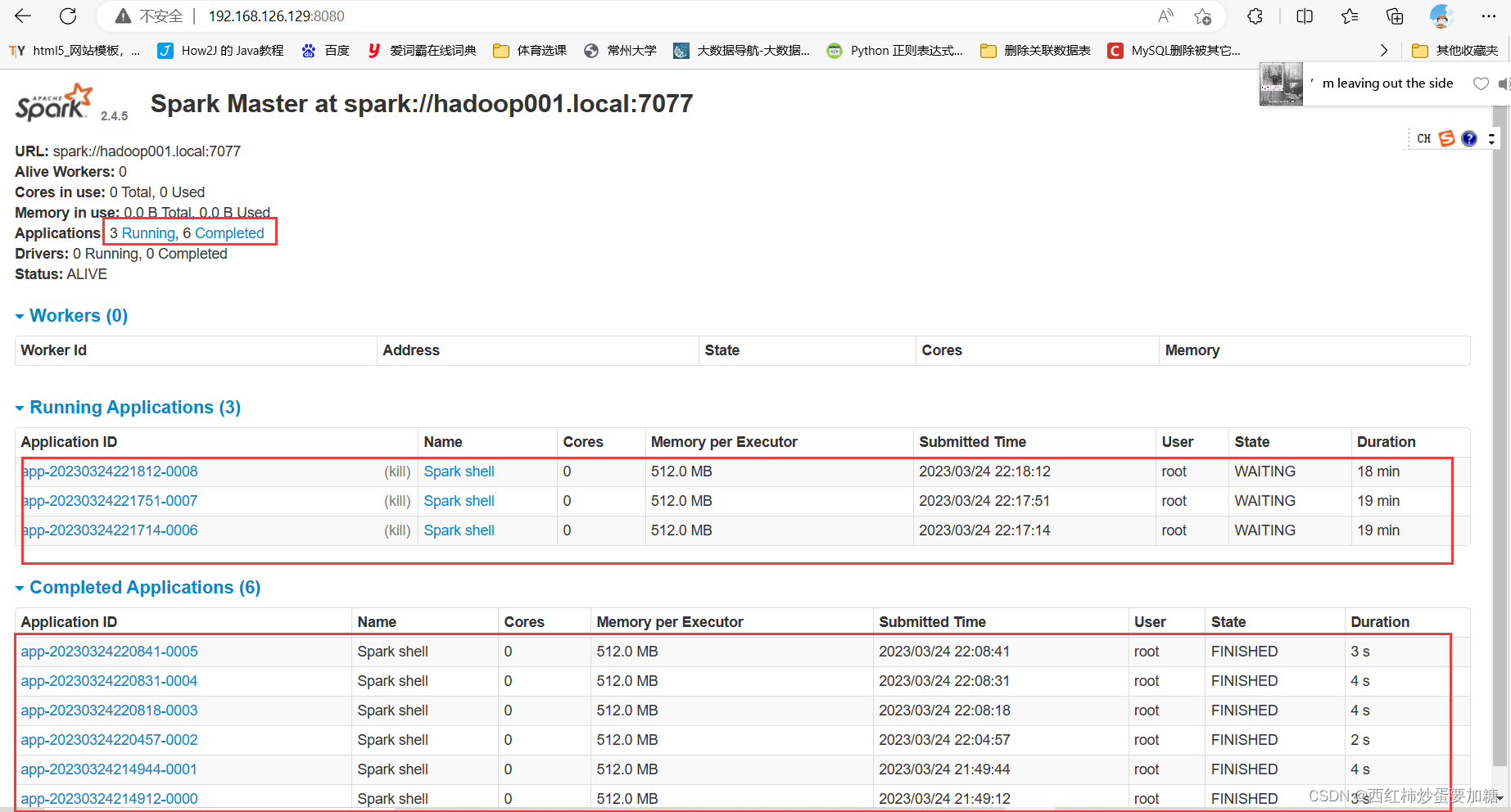Viewport: 1511px width, 812px height.
Task: Click the not-secure warning triangle icon
Action: [123, 16]
